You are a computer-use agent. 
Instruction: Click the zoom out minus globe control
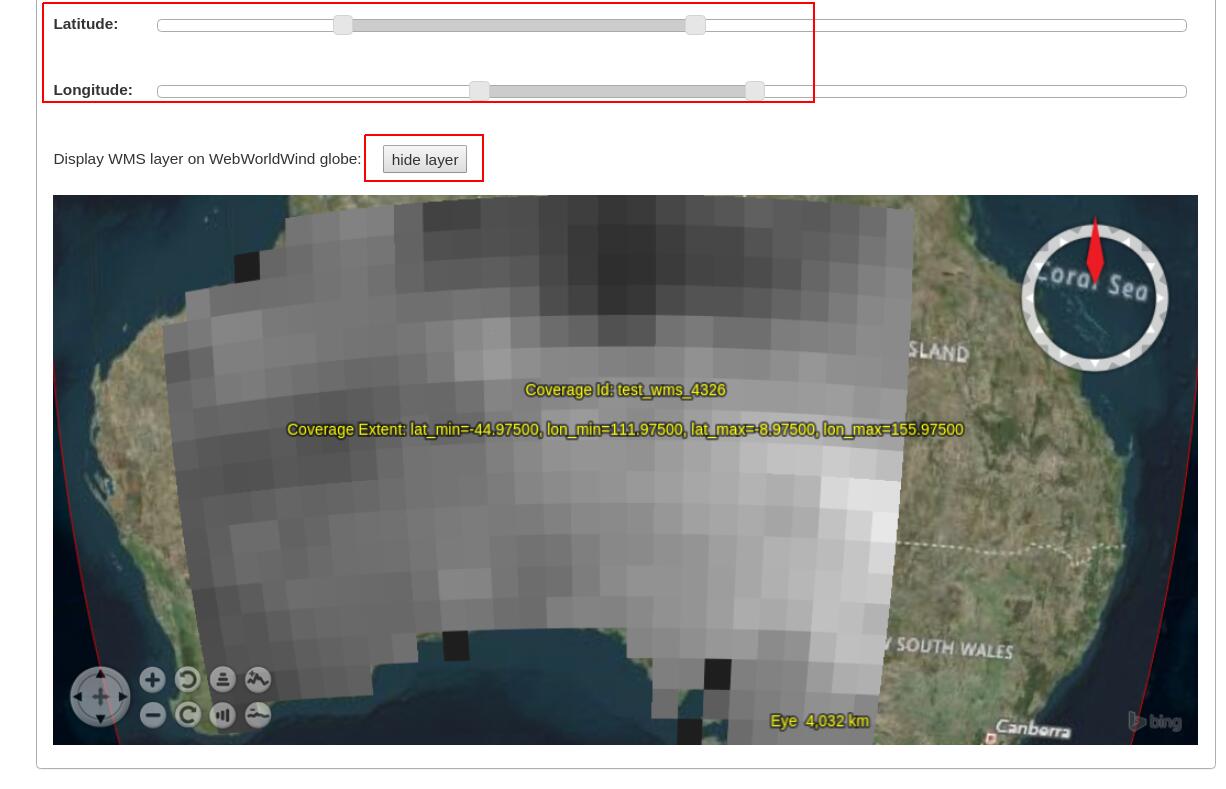tap(152, 714)
